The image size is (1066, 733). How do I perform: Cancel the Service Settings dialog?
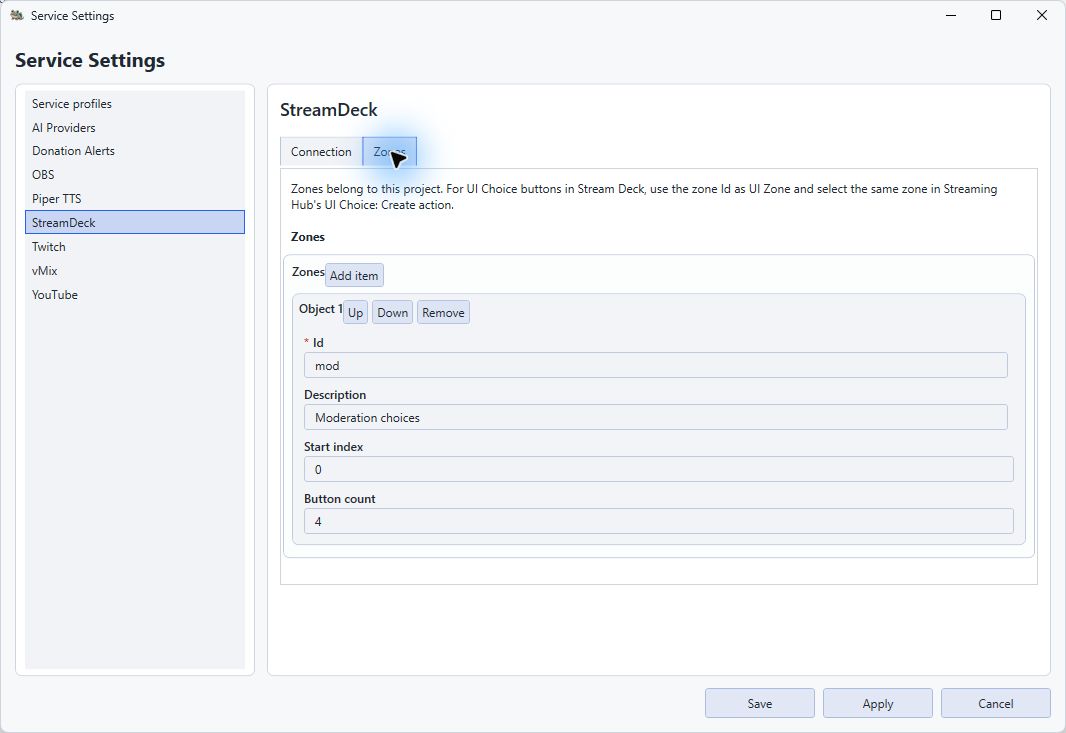[995, 704]
